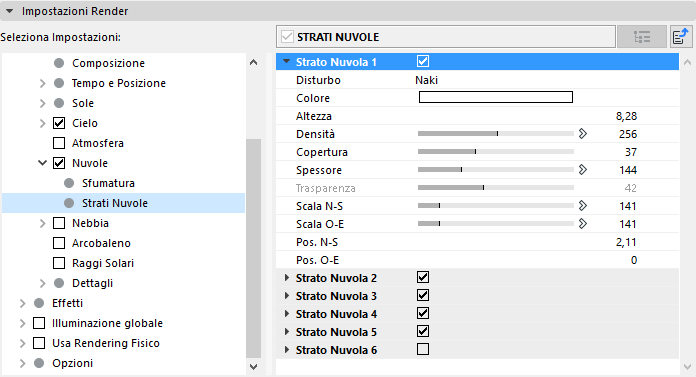Click settings tree scrollbar down arrow
Image resolution: width=696 pixels, height=377 pixels.
[253, 367]
